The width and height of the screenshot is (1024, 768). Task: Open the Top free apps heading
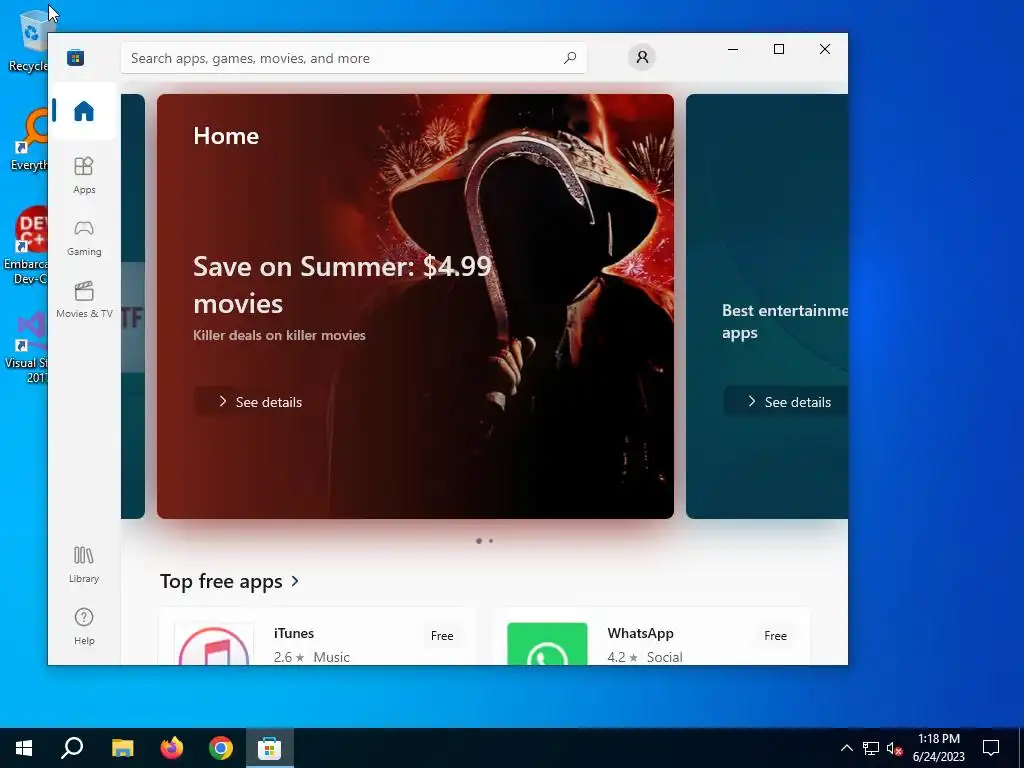pos(221,581)
